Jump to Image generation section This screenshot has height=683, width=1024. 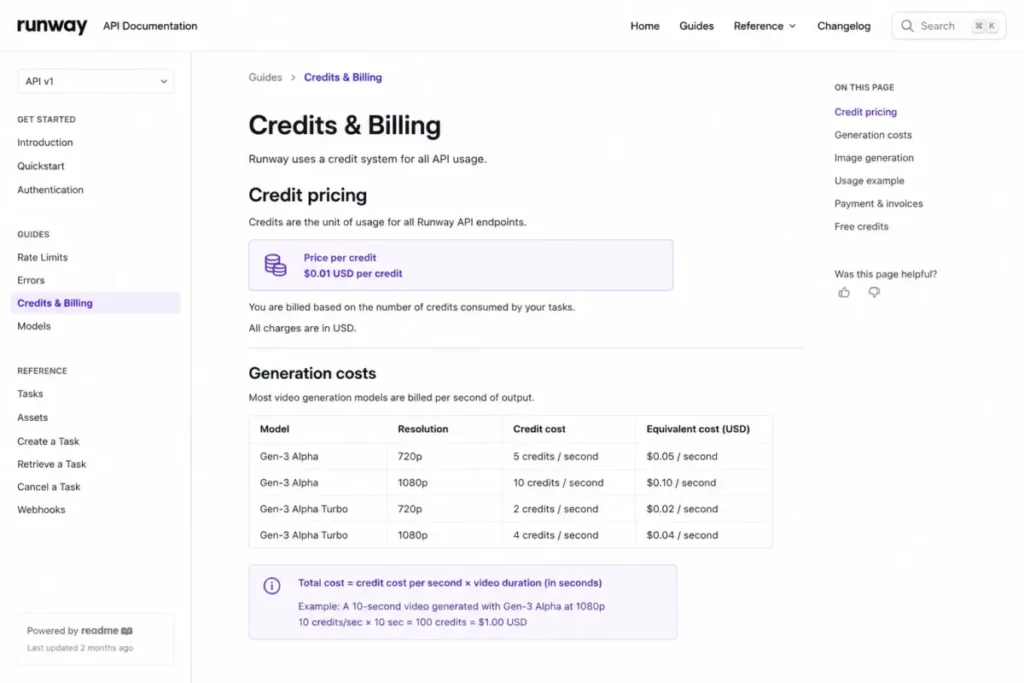pos(874,158)
